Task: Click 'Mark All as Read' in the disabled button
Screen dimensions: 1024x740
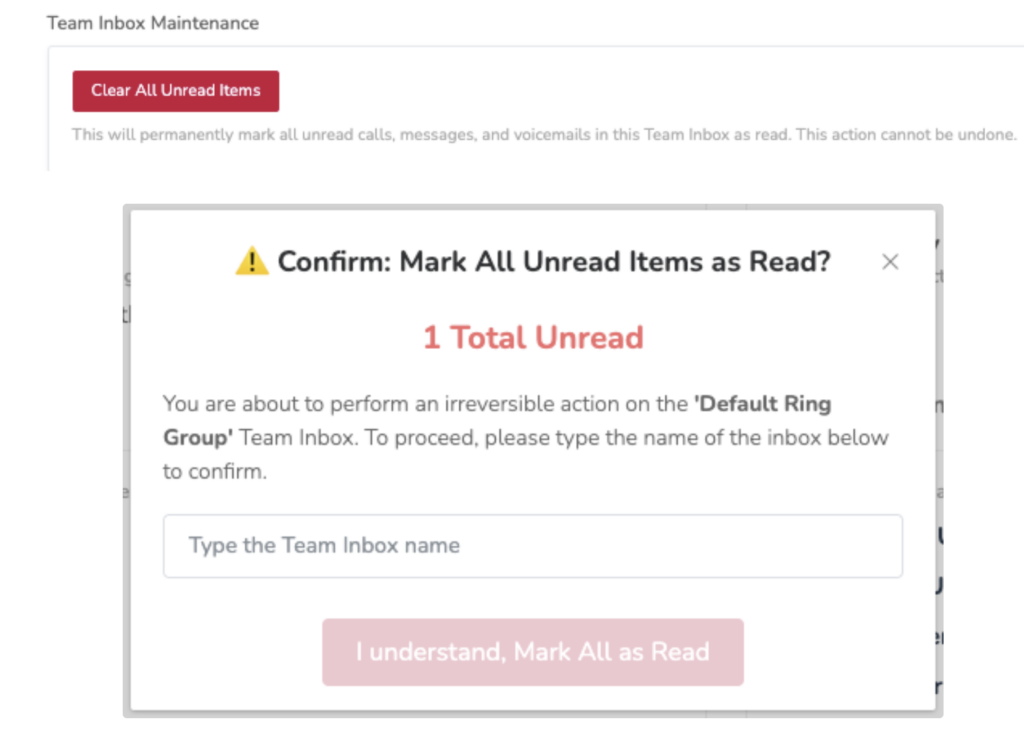Action: 611,652
